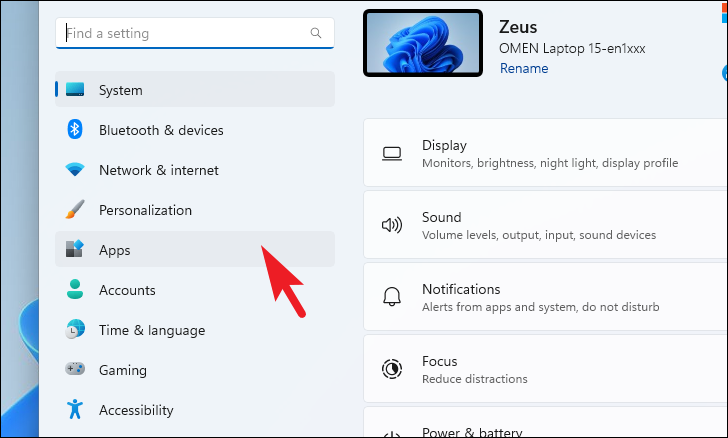728x438 pixels.
Task: Open Power & battery card
Action: (x=546, y=423)
